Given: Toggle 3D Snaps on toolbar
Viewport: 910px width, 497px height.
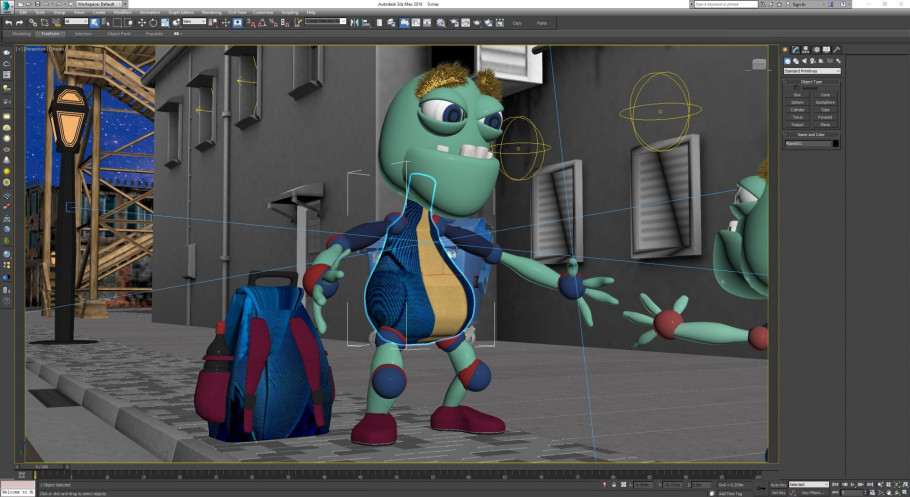Looking at the screenshot, I should tap(251, 23).
